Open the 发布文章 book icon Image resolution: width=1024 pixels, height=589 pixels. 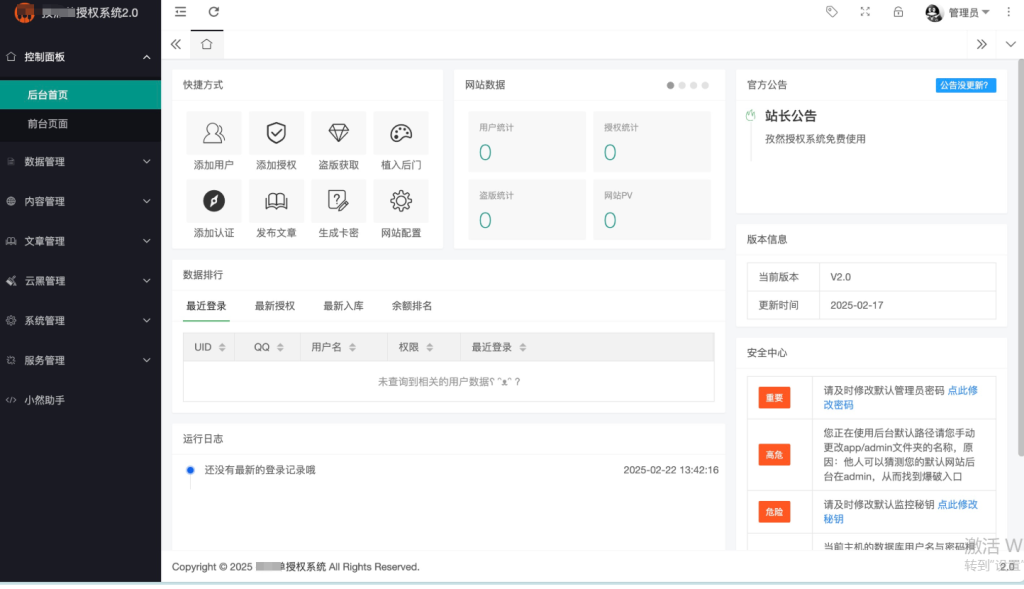[276, 201]
